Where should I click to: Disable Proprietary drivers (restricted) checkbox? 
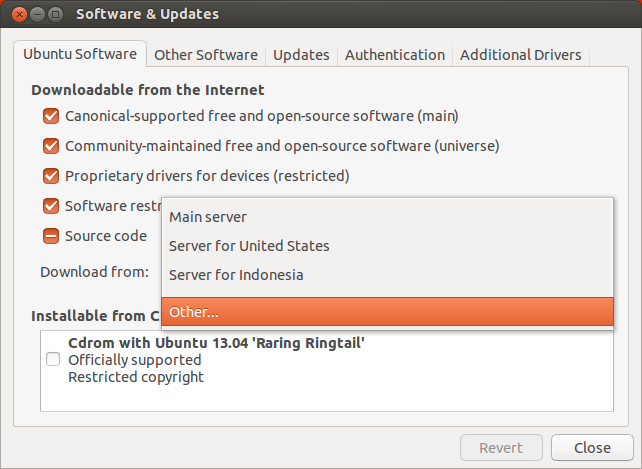pyautogui.click(x=51, y=176)
